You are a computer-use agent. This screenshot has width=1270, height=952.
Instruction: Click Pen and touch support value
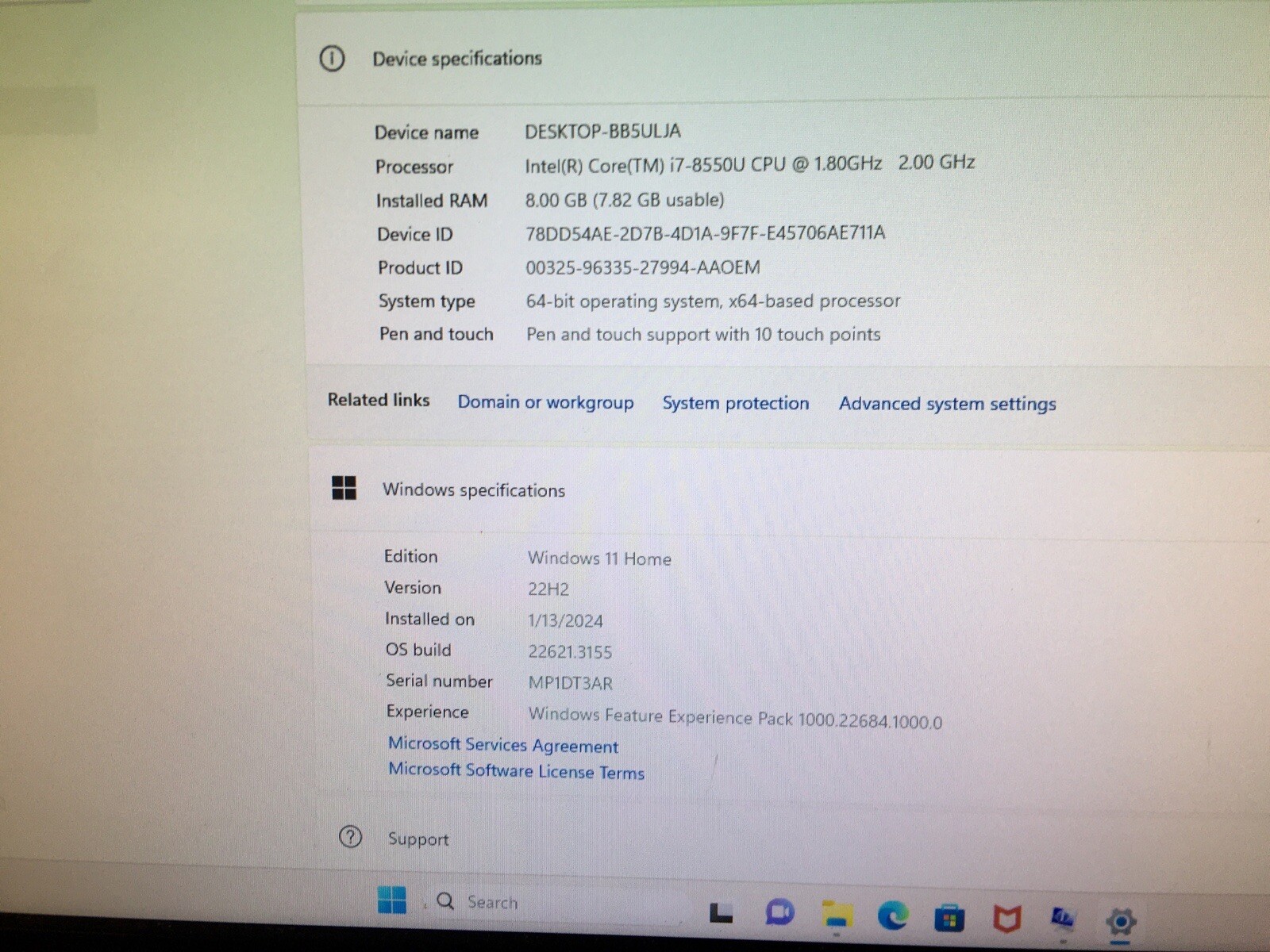click(x=703, y=335)
